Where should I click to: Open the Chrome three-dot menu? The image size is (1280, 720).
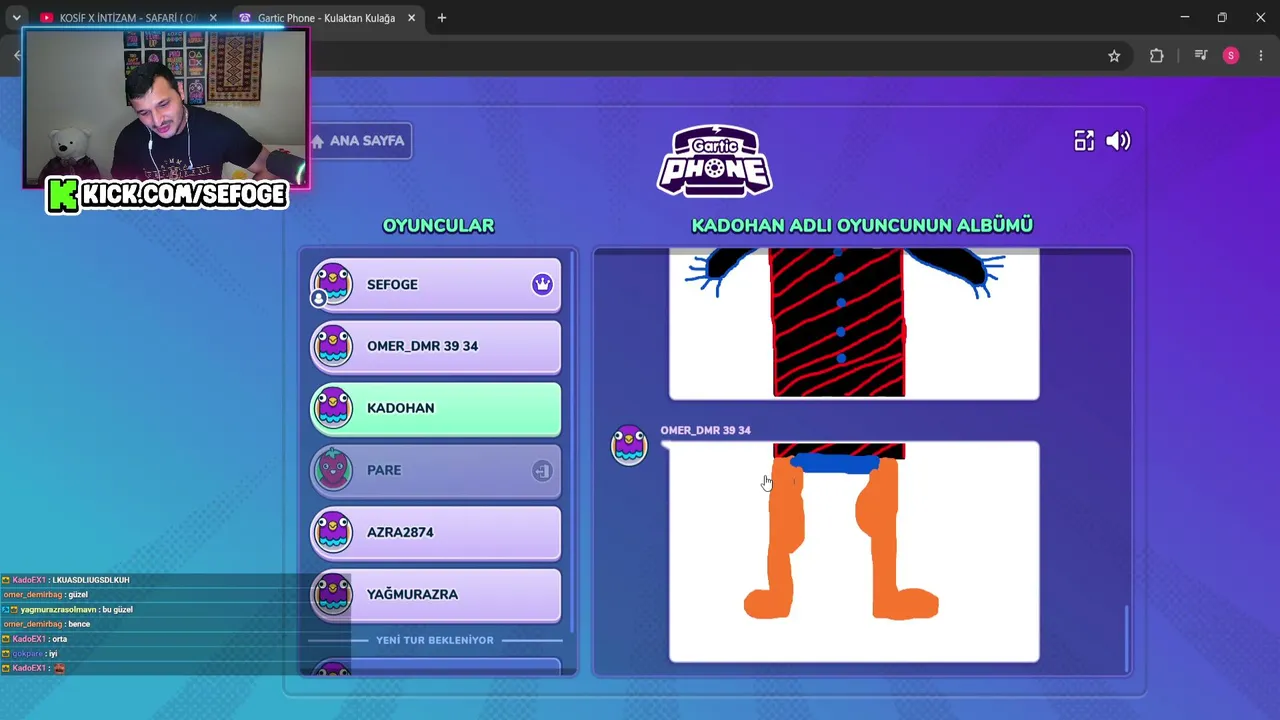coord(1261,56)
